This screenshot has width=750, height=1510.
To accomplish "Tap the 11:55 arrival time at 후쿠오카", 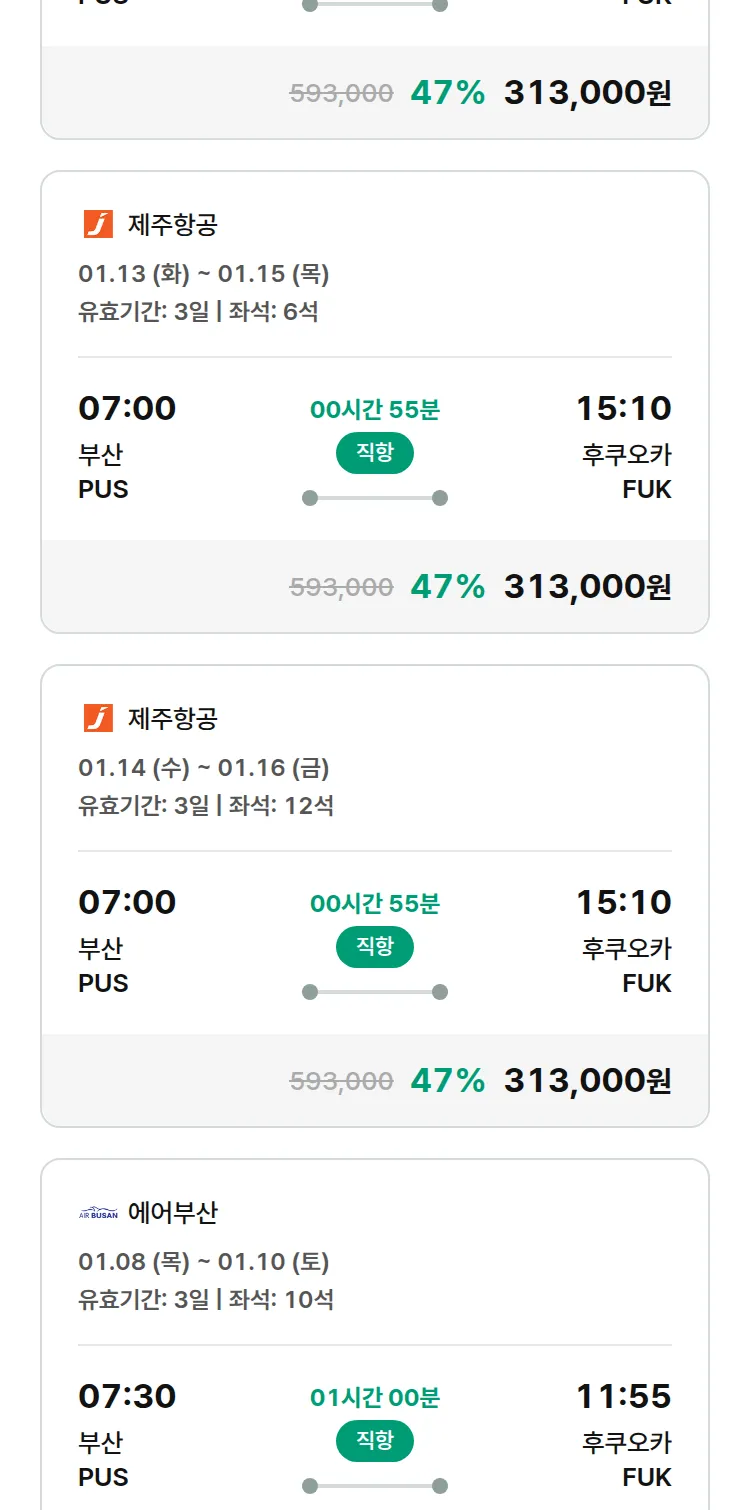I will (x=623, y=1395).
